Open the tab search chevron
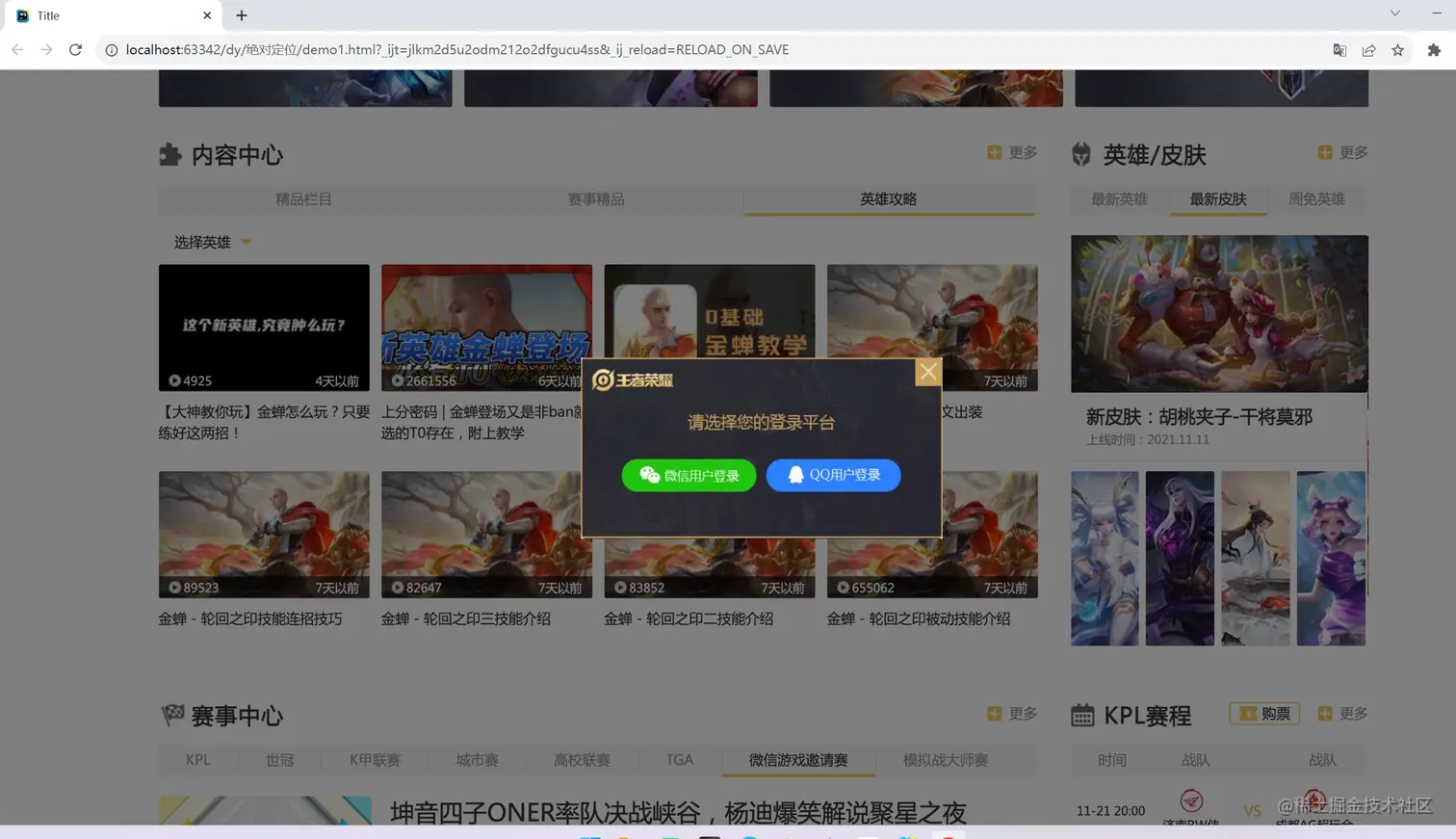The width and height of the screenshot is (1456, 839). pos(1394,13)
